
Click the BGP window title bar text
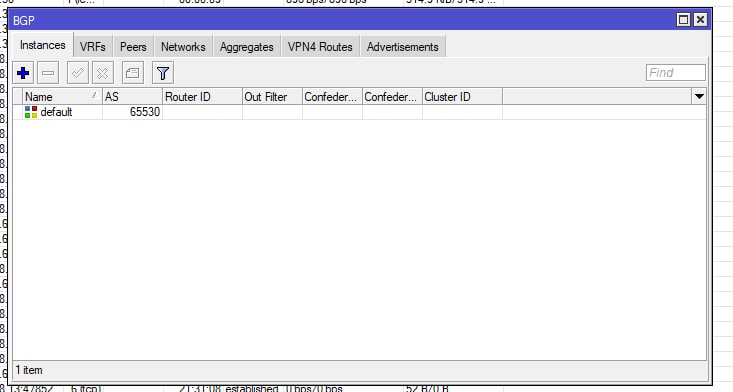(x=23, y=21)
